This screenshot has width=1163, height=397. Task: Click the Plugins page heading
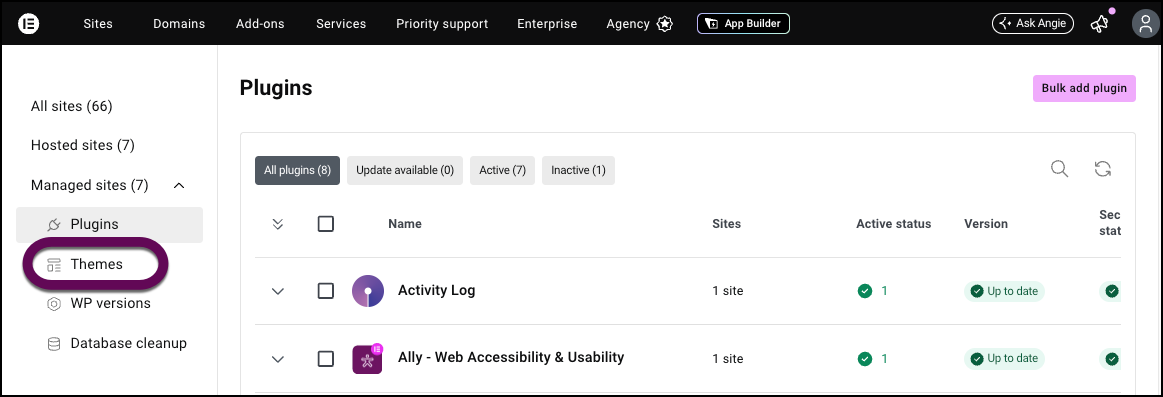tap(276, 88)
